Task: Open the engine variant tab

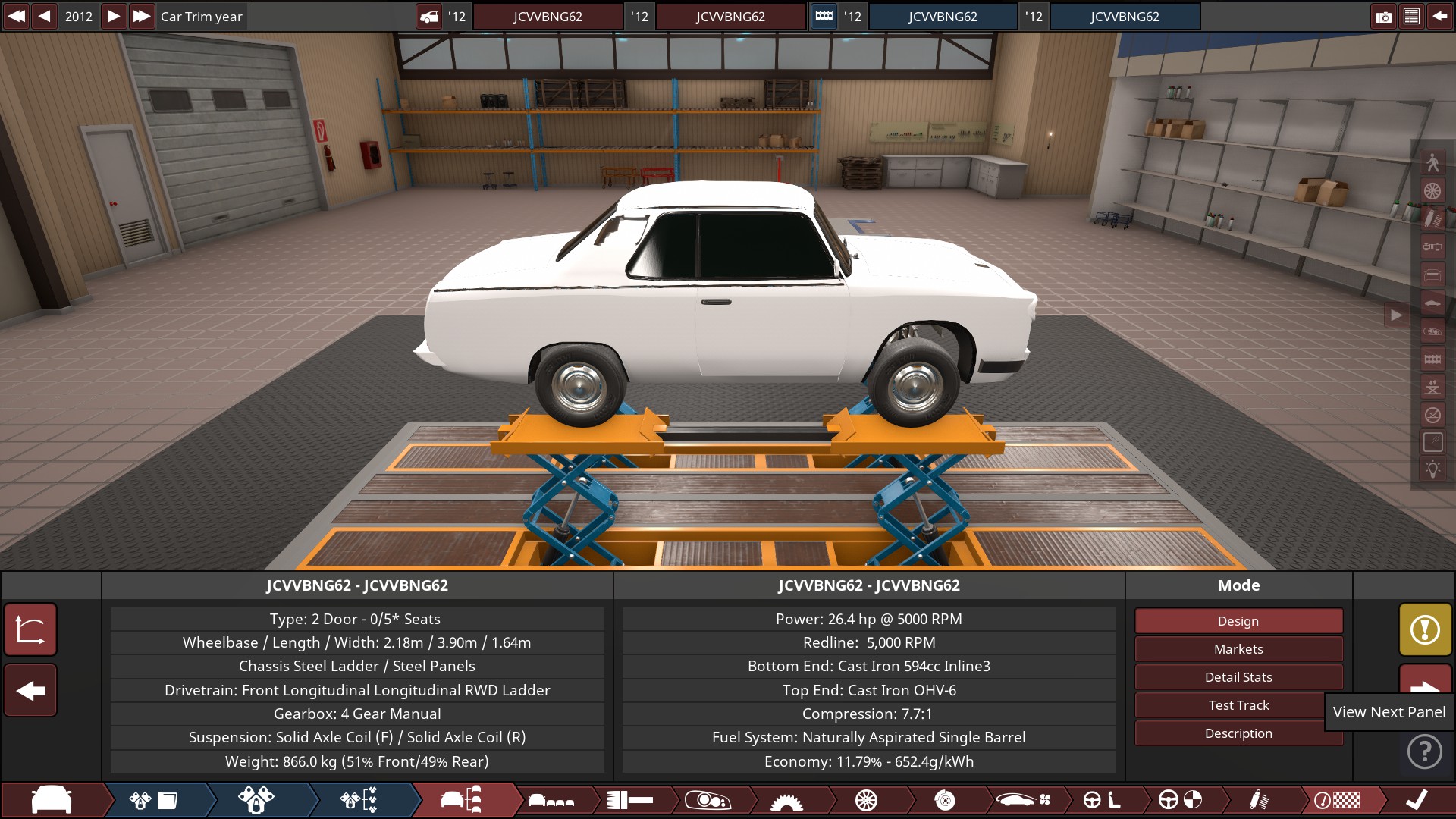Action: pyautogui.click(x=256, y=800)
